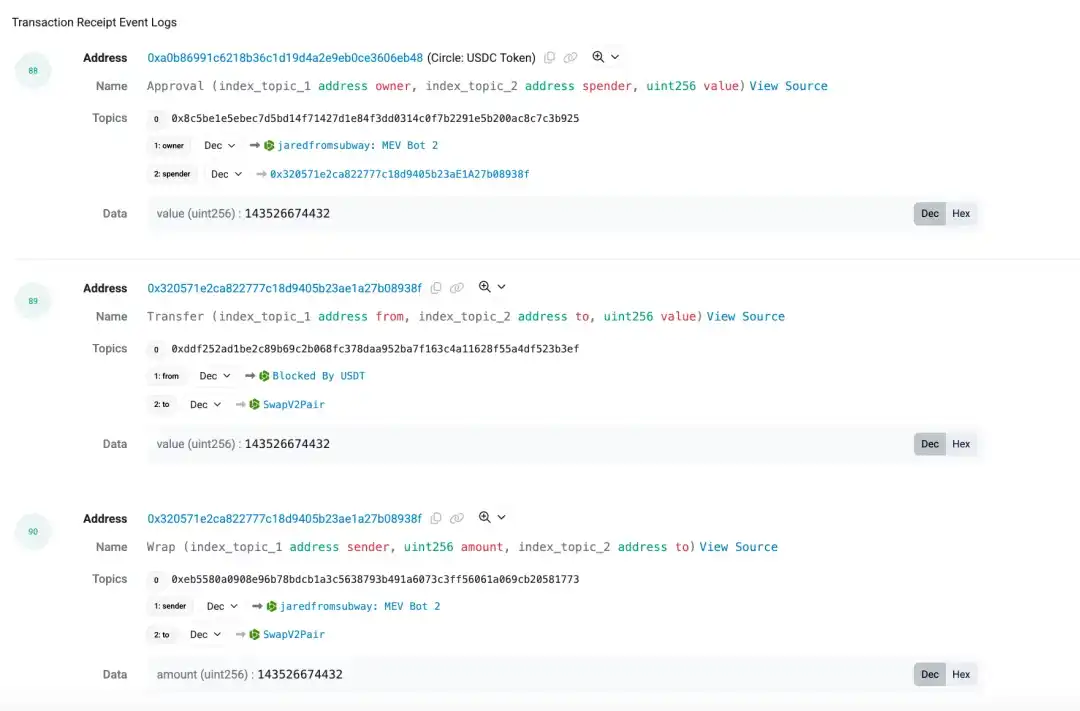Click contract icon beside owner jaredfromsubway label
The image size is (1080, 711).
click(269, 145)
